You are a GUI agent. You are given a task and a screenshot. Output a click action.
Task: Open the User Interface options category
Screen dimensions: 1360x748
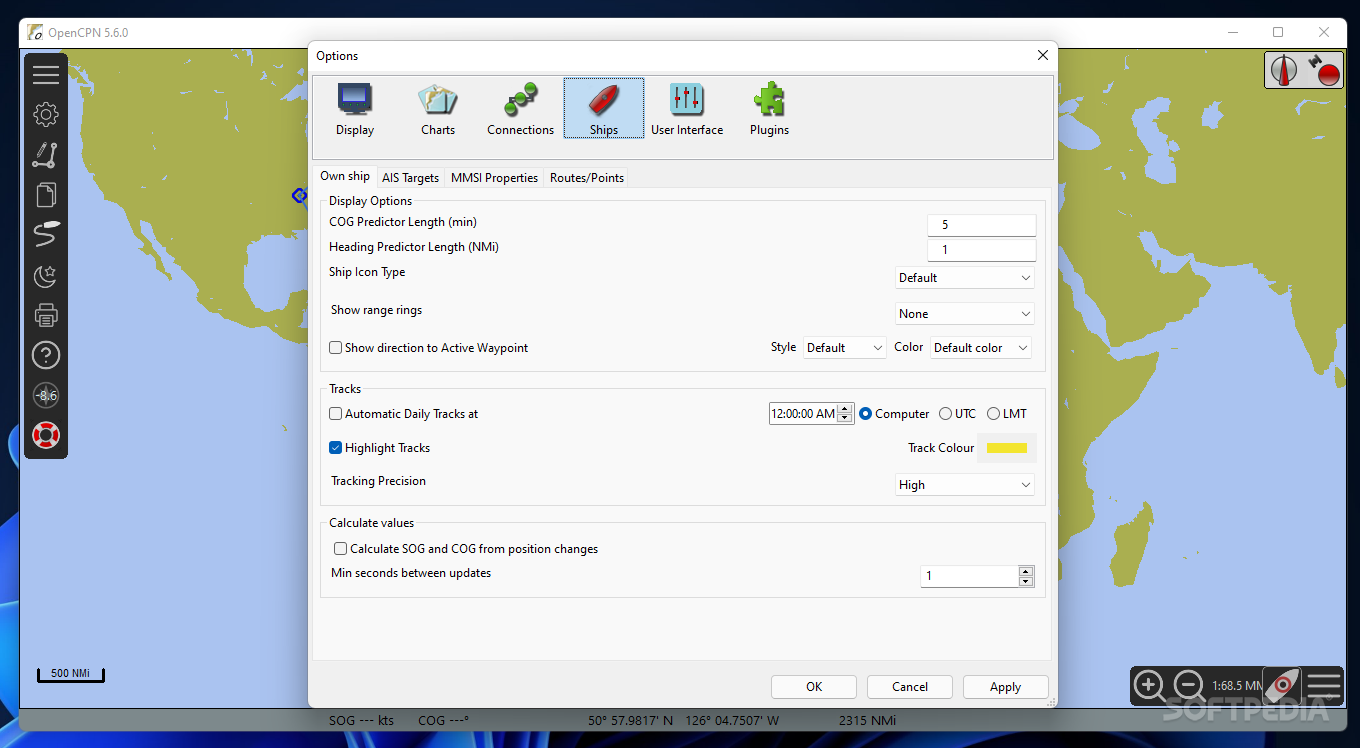(x=687, y=109)
